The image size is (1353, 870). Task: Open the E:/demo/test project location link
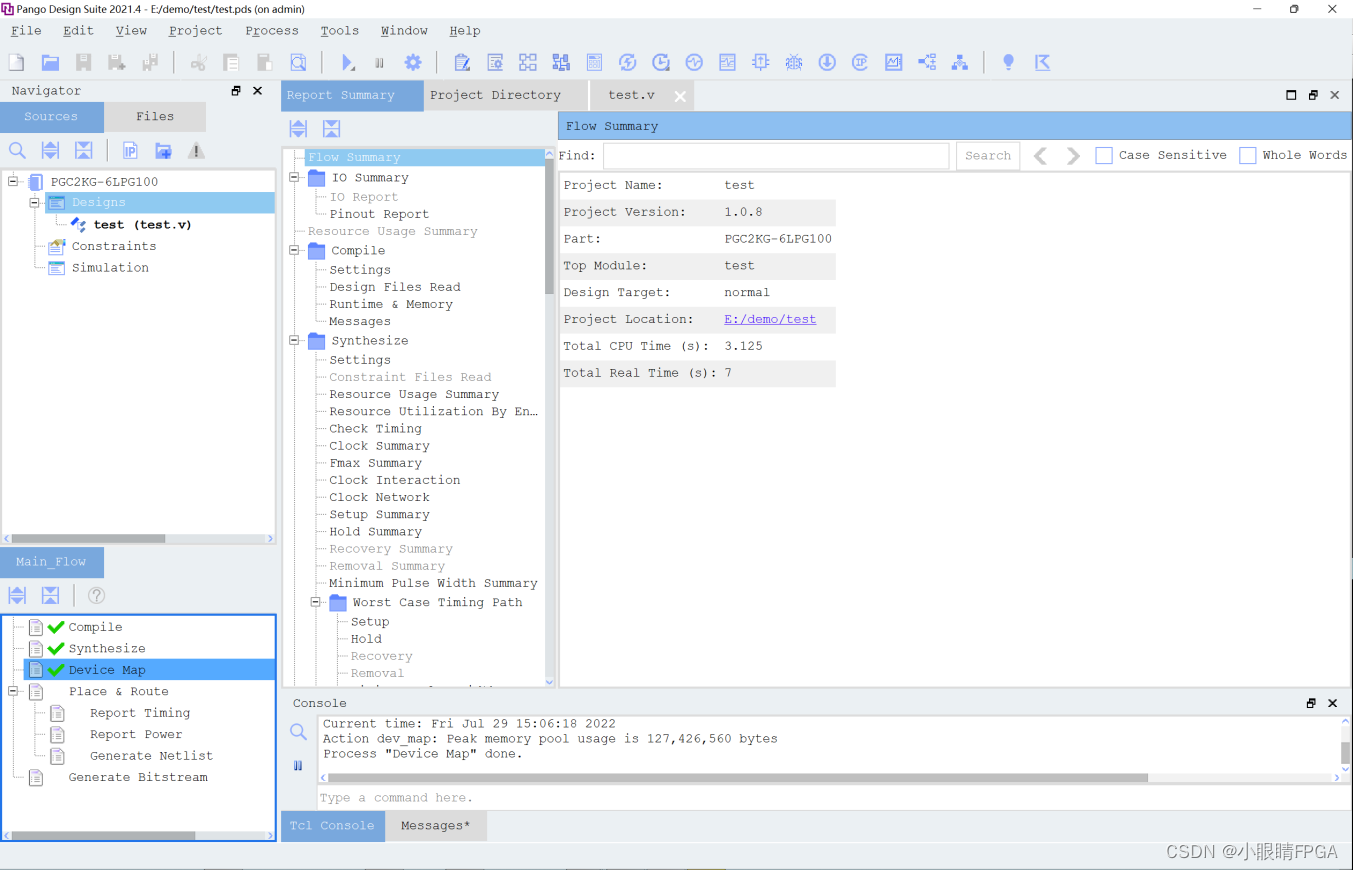tap(770, 320)
